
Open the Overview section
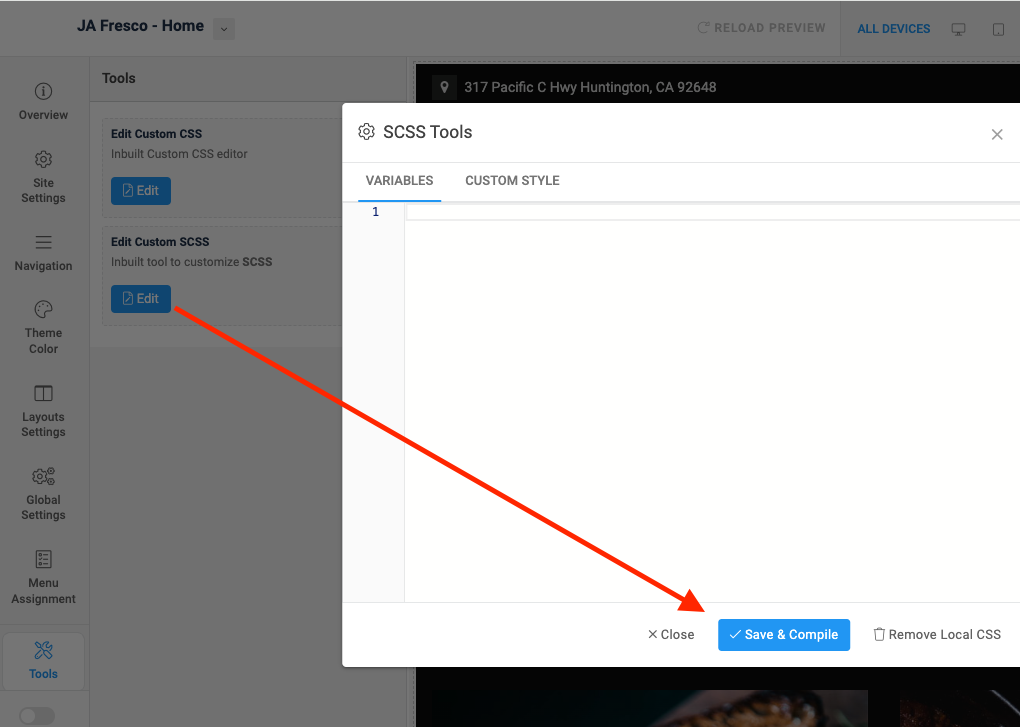[43, 102]
